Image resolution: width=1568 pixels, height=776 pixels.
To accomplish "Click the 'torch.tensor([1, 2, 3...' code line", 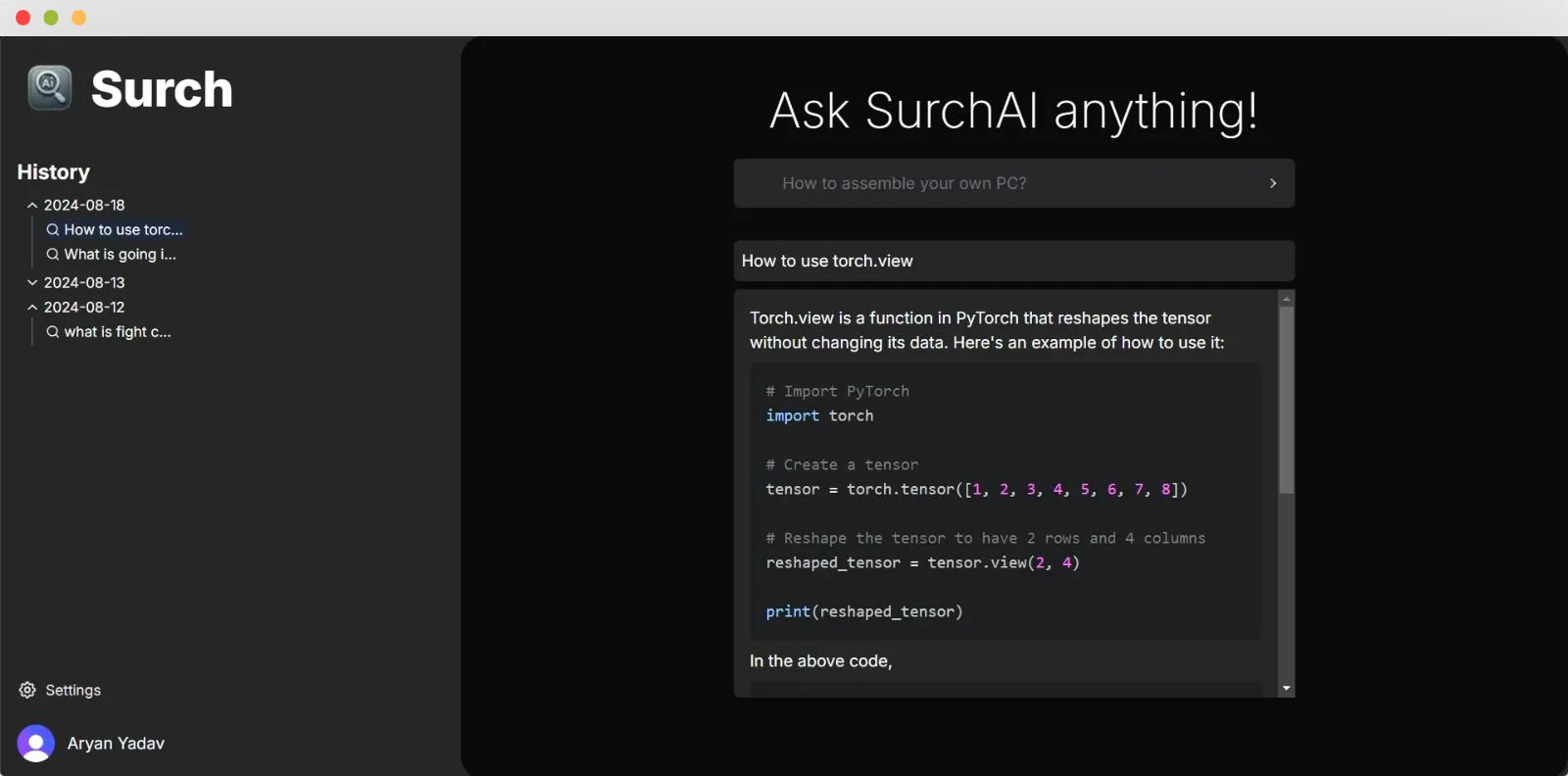I will pyautogui.click(x=976, y=489).
